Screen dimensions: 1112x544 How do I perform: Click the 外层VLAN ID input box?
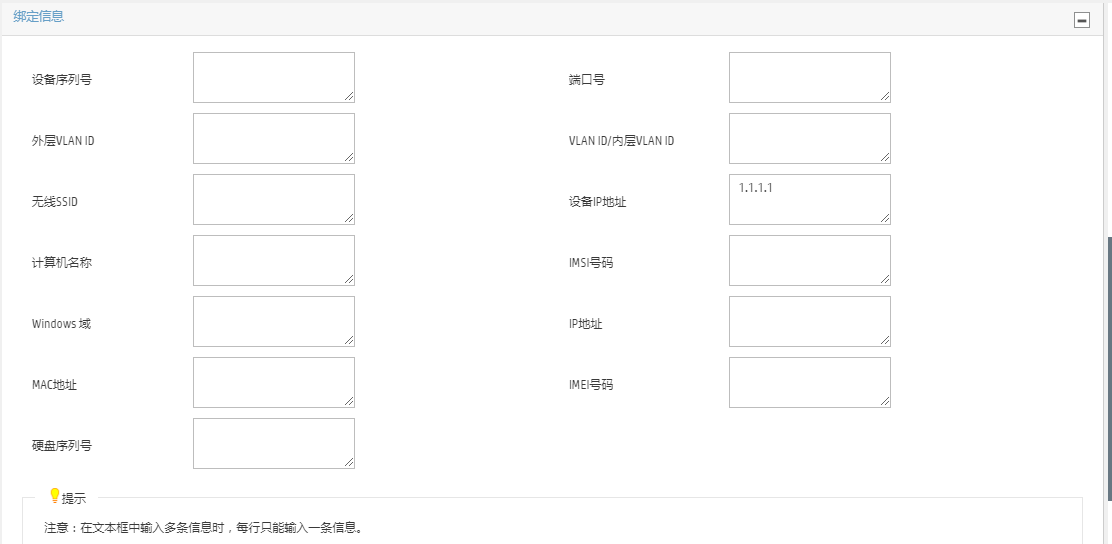coord(273,138)
